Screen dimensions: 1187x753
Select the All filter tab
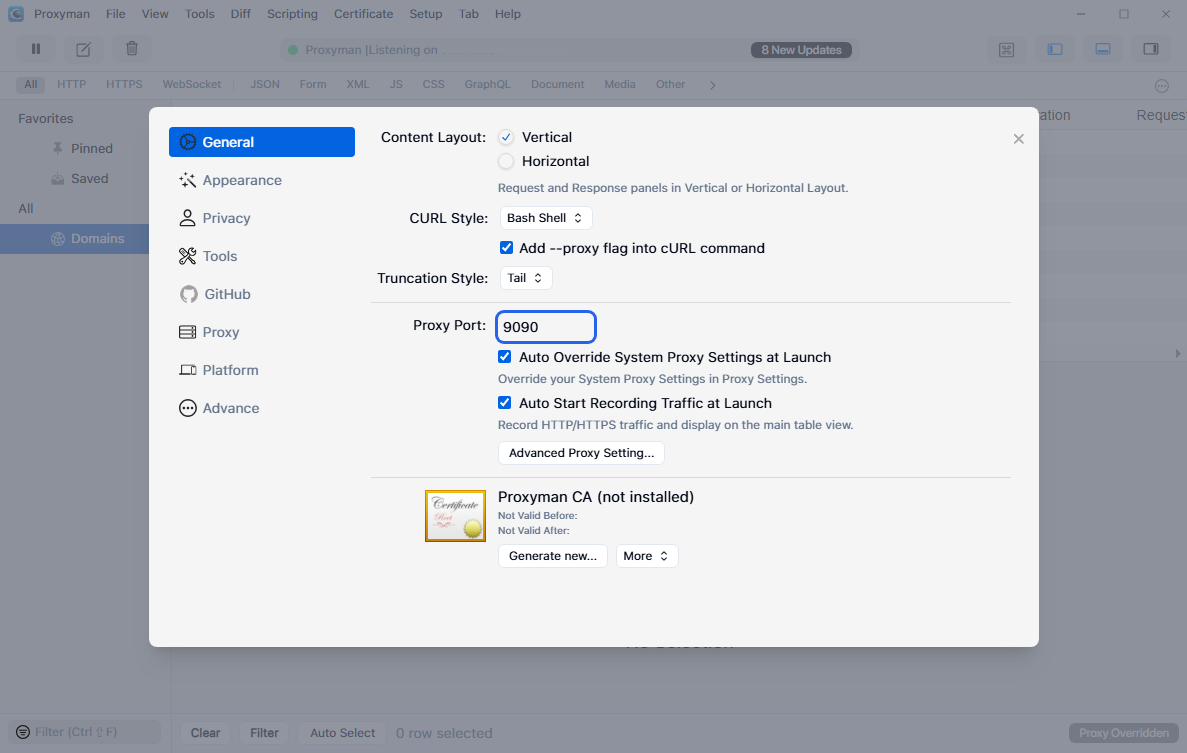point(30,85)
